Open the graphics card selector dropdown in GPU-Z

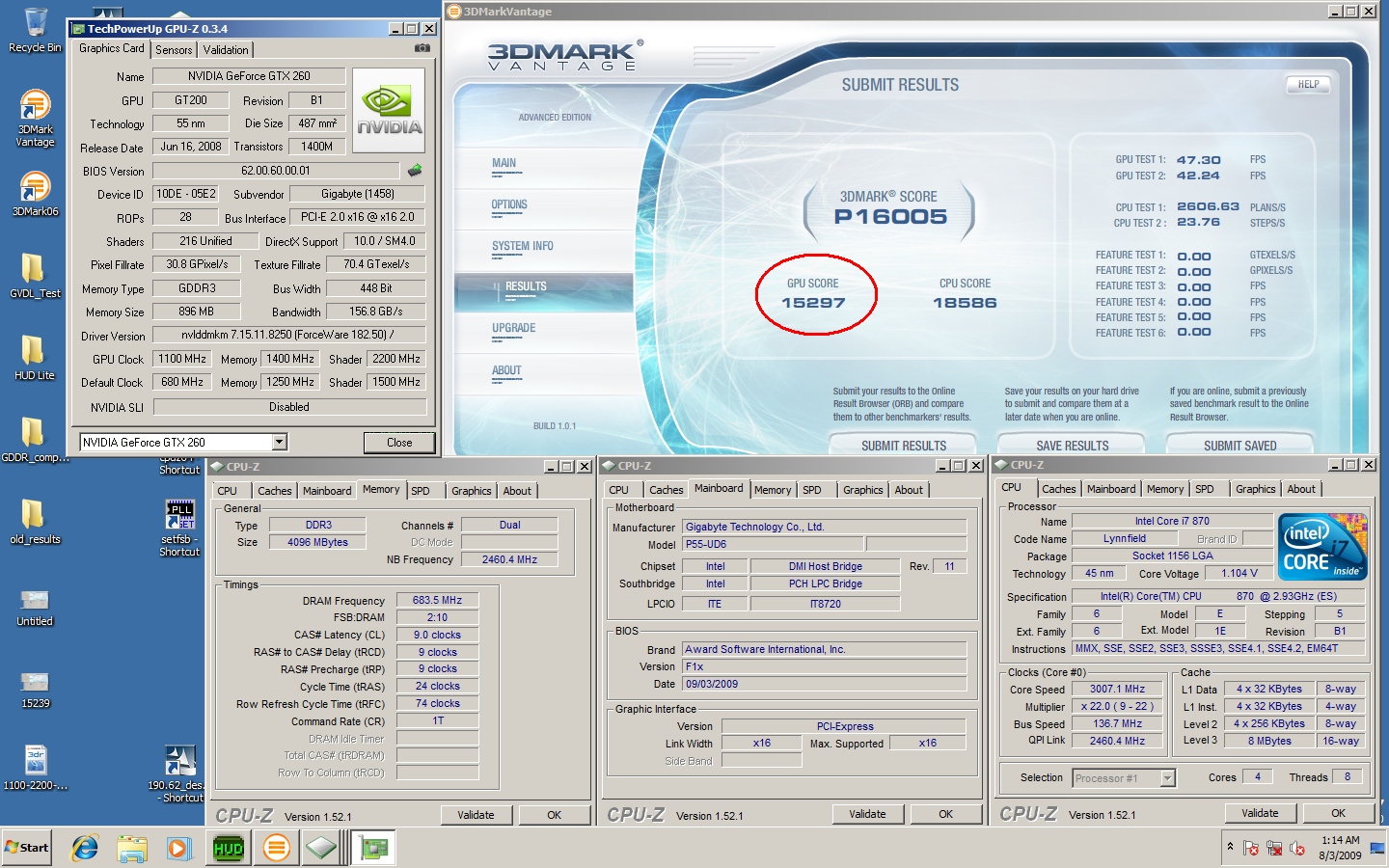pos(278,442)
